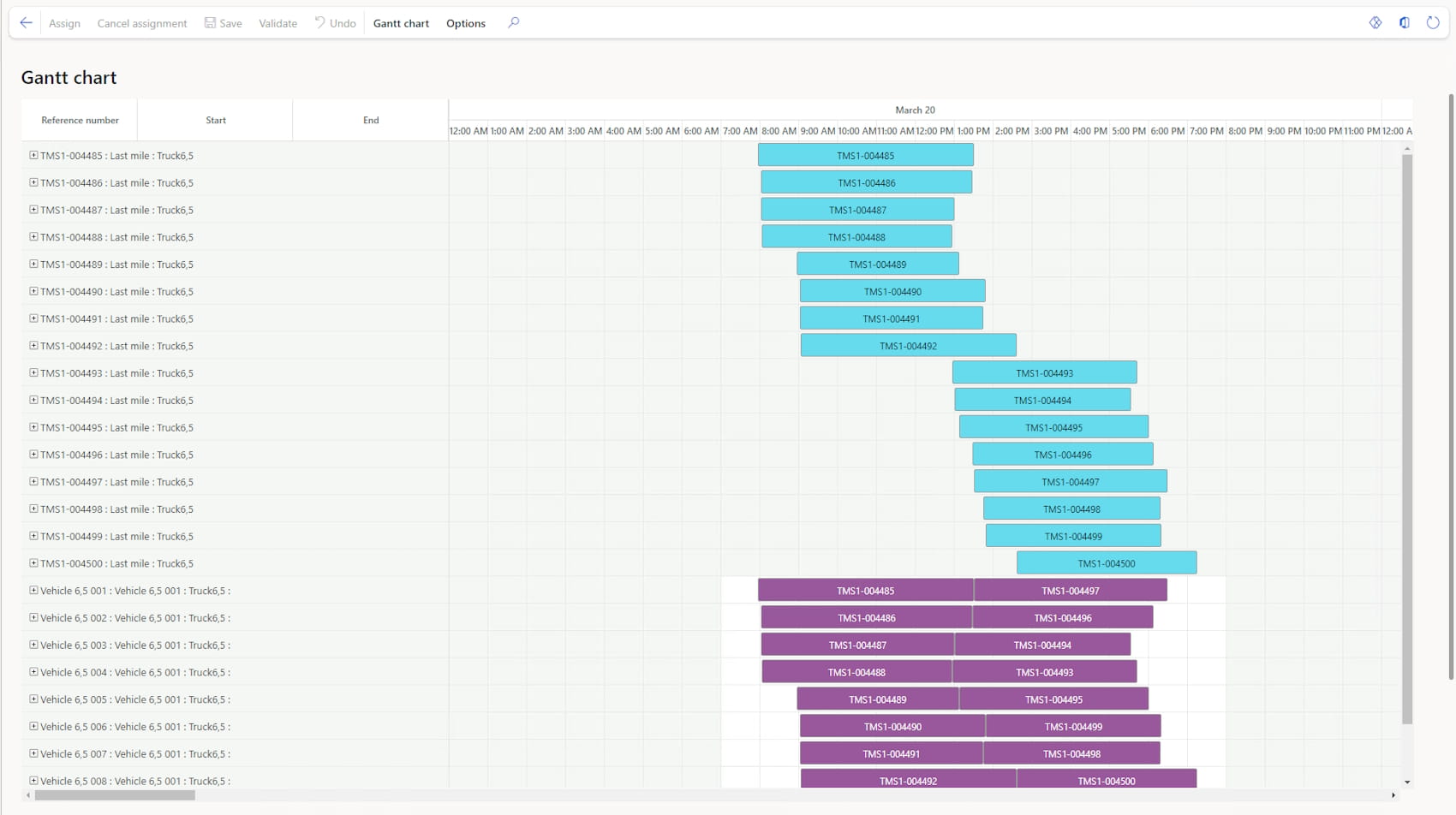
Task: Open the Gantt chart menu tab
Action: pos(401,23)
